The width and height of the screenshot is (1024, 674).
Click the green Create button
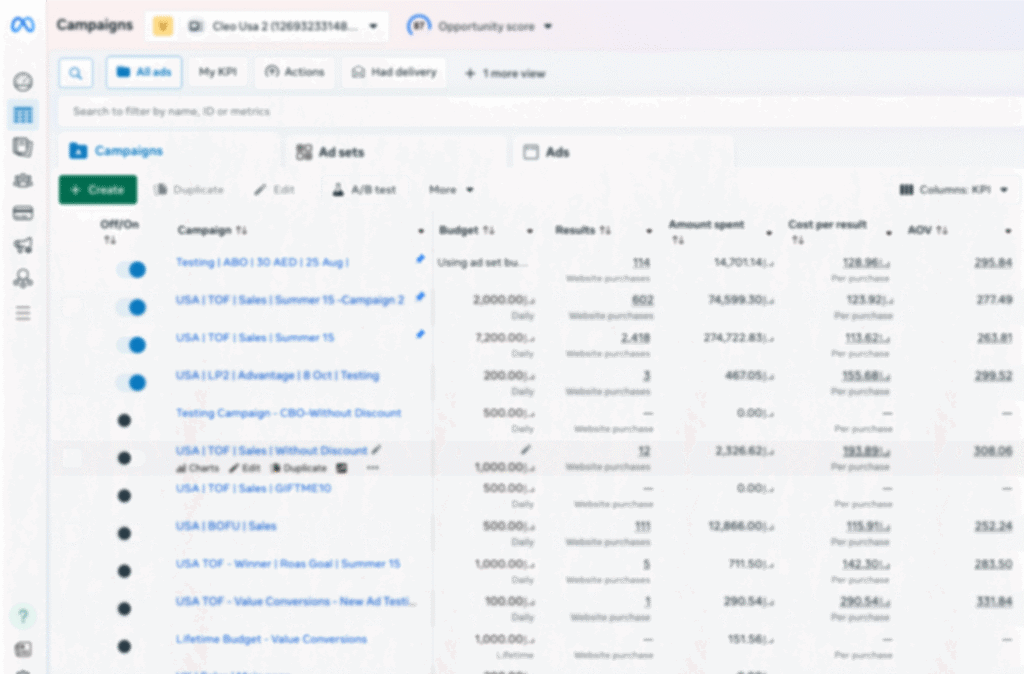[x=97, y=190]
